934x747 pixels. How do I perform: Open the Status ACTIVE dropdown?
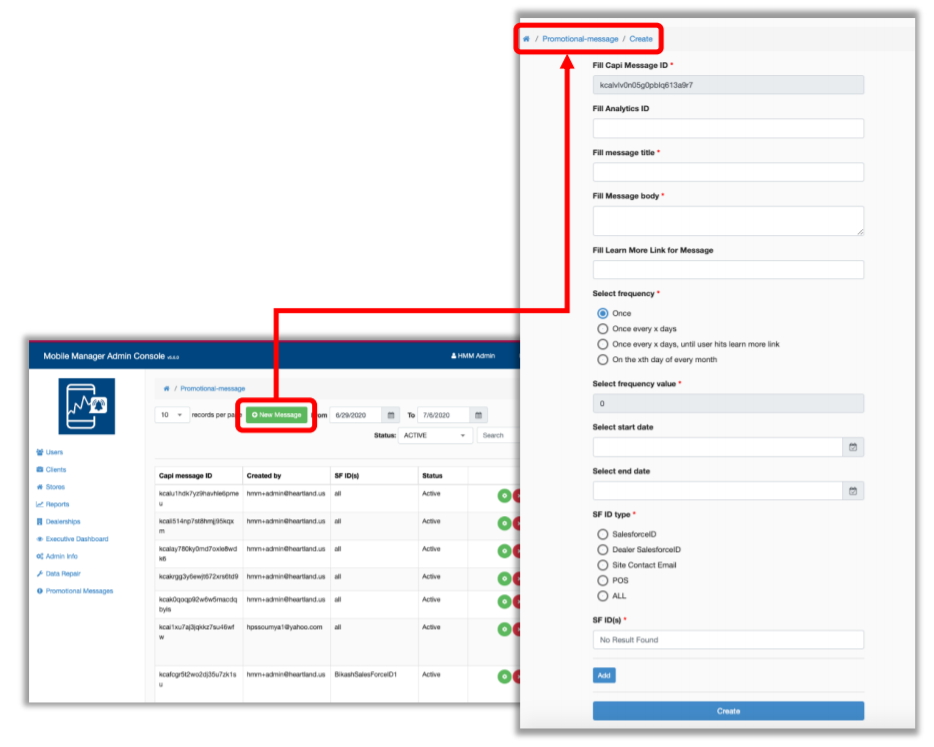[x=435, y=436]
